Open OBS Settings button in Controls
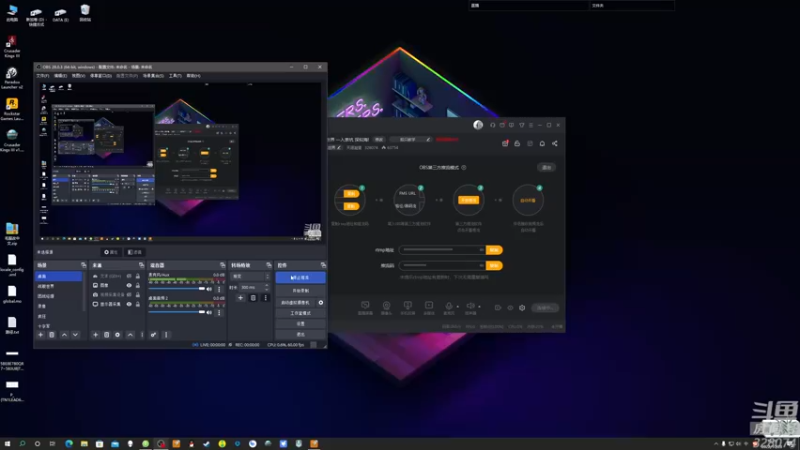 coord(301,323)
